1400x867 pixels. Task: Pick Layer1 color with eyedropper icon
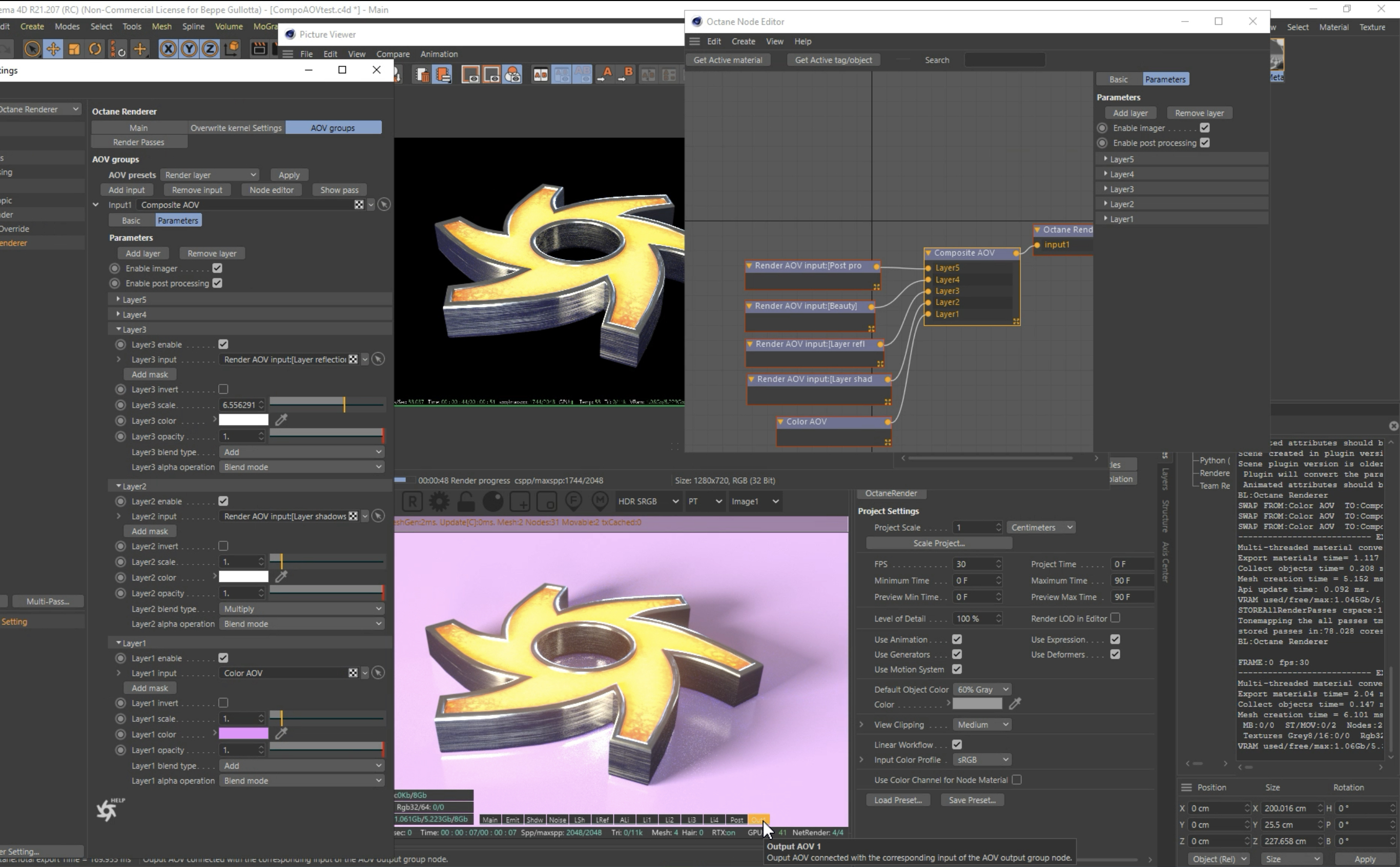click(x=281, y=734)
